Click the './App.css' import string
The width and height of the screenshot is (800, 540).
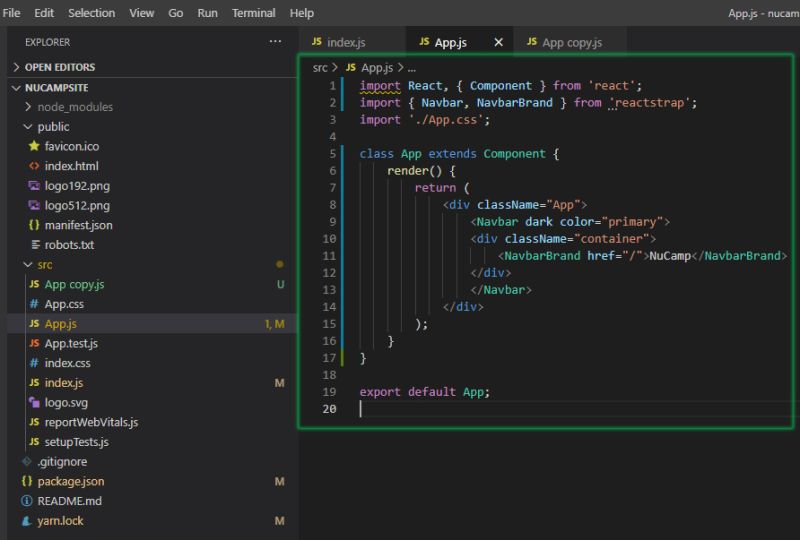click(x=446, y=119)
